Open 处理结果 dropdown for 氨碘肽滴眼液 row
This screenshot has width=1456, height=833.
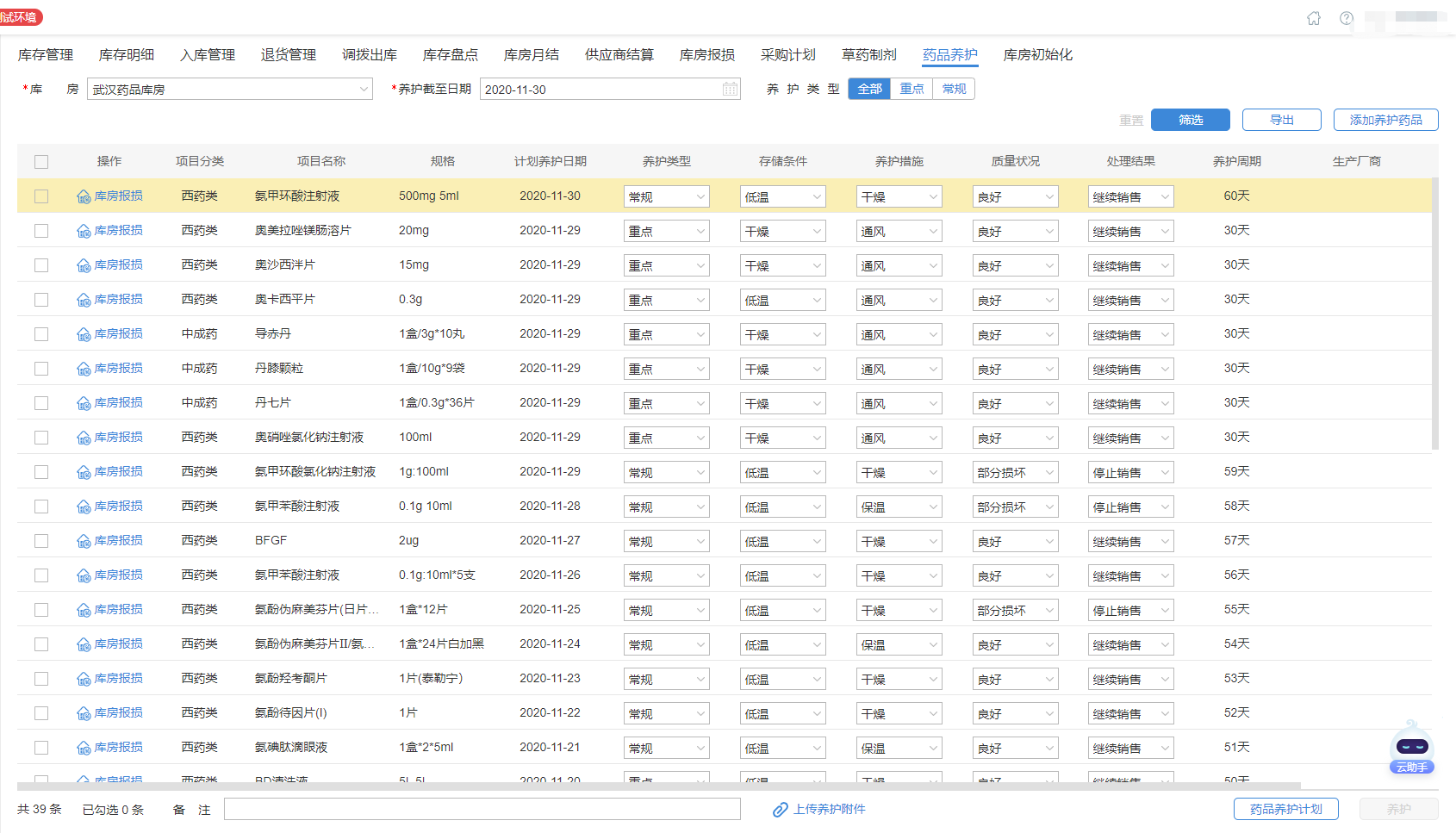click(1130, 749)
